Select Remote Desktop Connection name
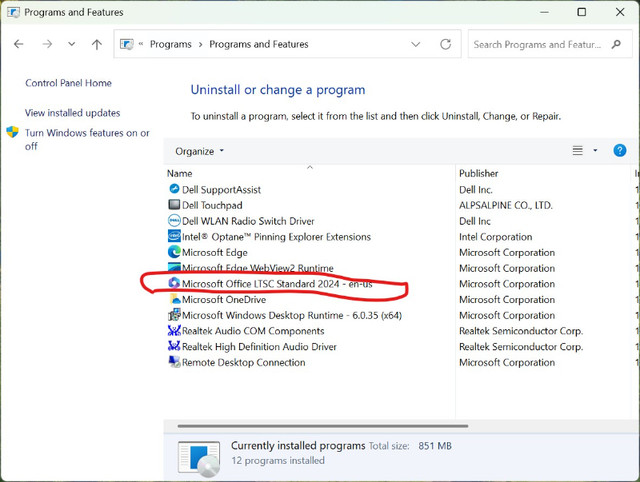The height and width of the screenshot is (482, 640). tap(244, 362)
